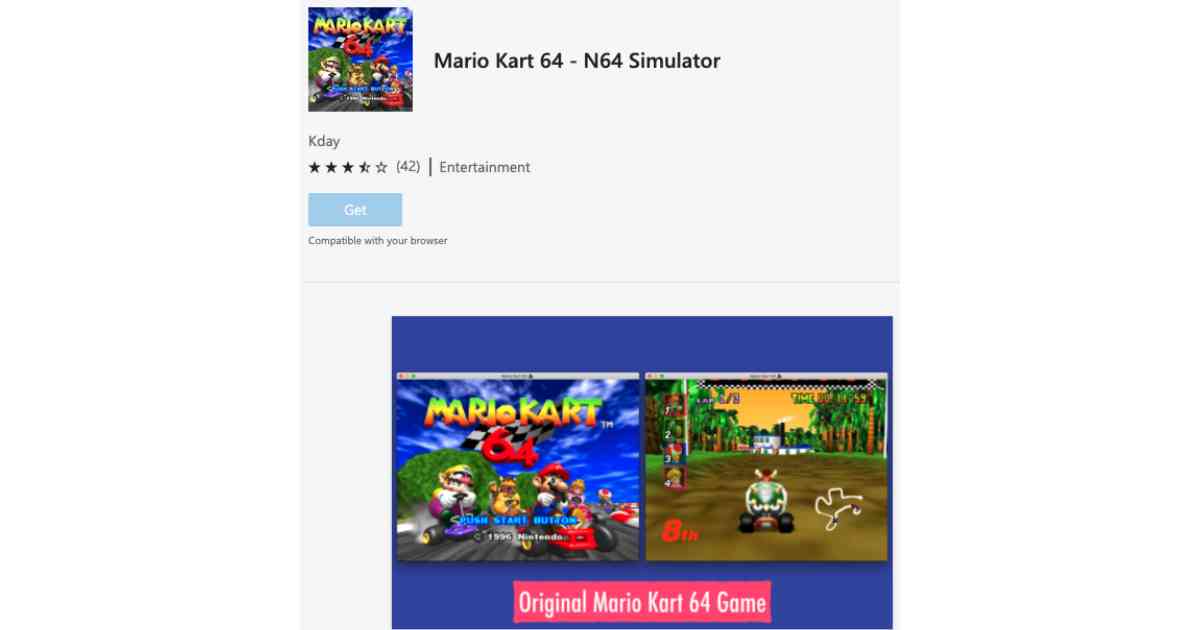The image size is (1200, 630).
Task: Click the second rating star
Action: click(x=331, y=167)
